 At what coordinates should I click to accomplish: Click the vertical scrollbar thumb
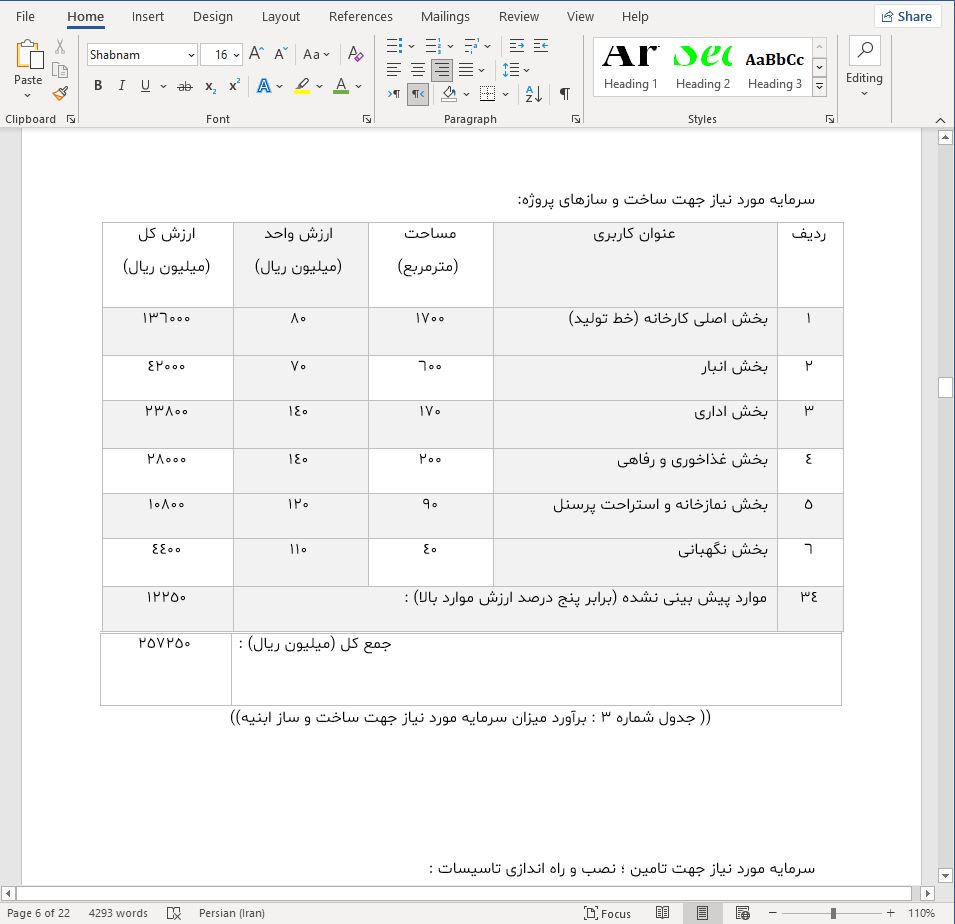pos(945,387)
